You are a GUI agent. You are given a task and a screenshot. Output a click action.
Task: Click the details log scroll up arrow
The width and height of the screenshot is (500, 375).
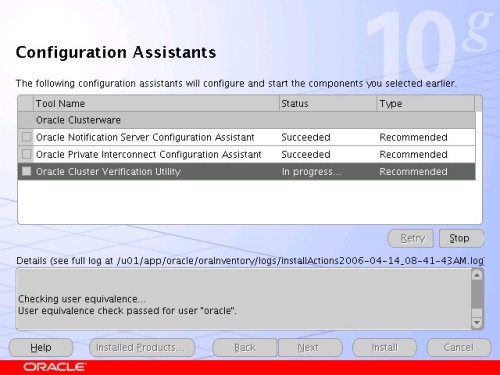(477, 275)
